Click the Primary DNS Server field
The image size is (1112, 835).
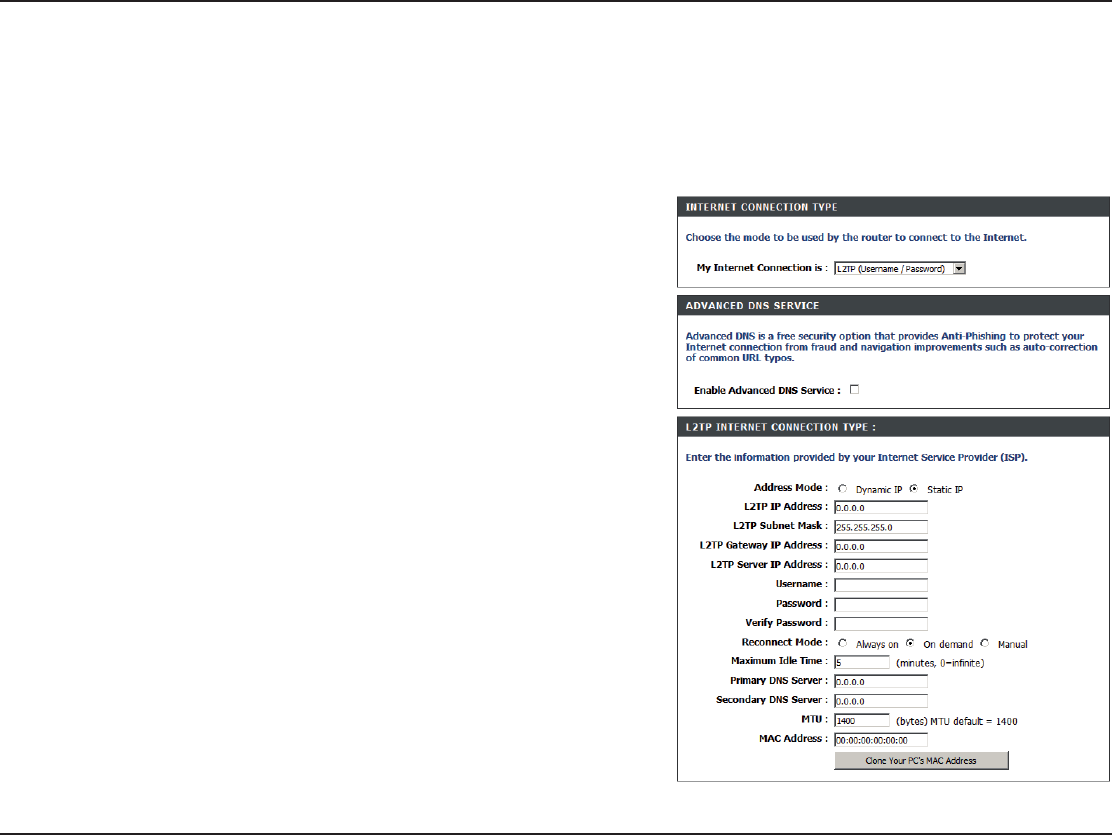[881, 682]
